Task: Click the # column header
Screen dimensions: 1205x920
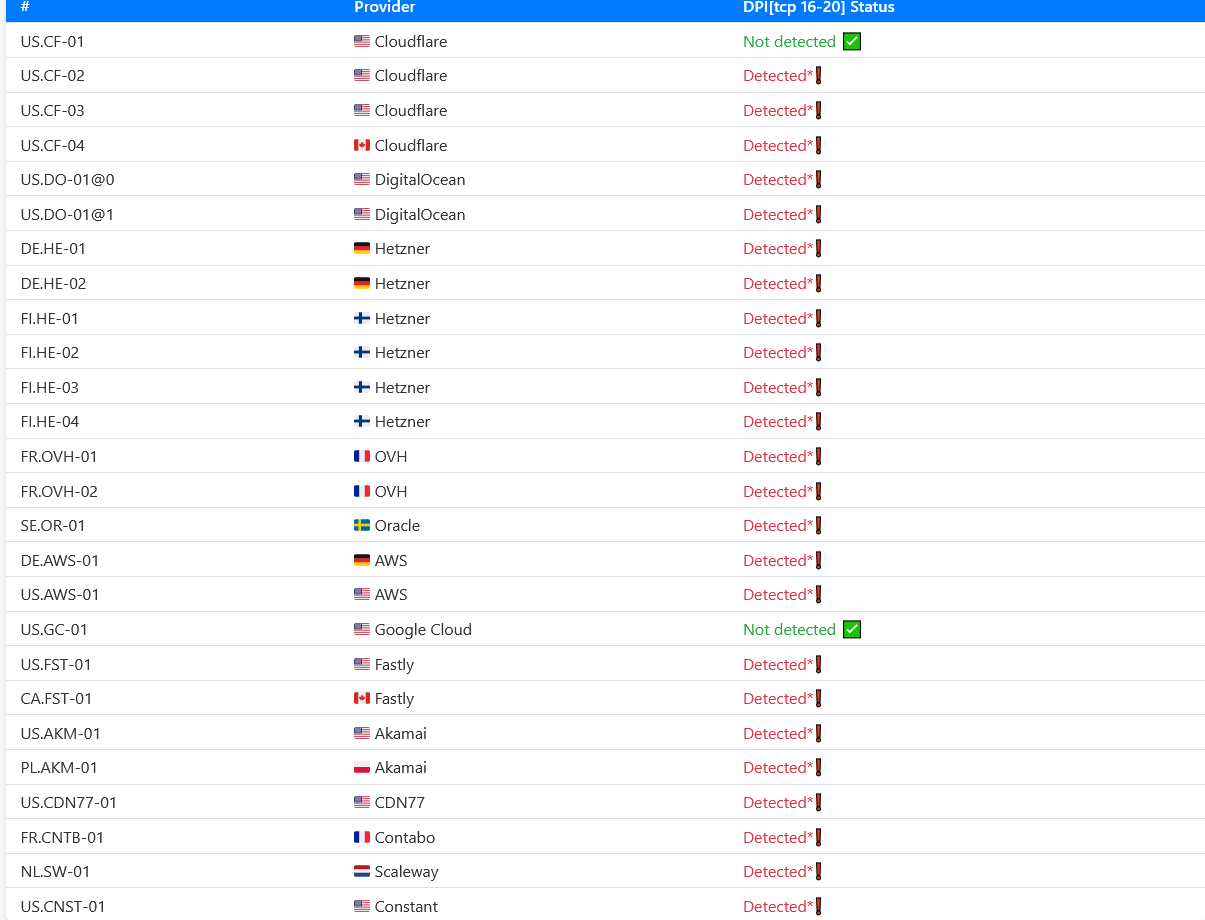Action: tap(25, 8)
